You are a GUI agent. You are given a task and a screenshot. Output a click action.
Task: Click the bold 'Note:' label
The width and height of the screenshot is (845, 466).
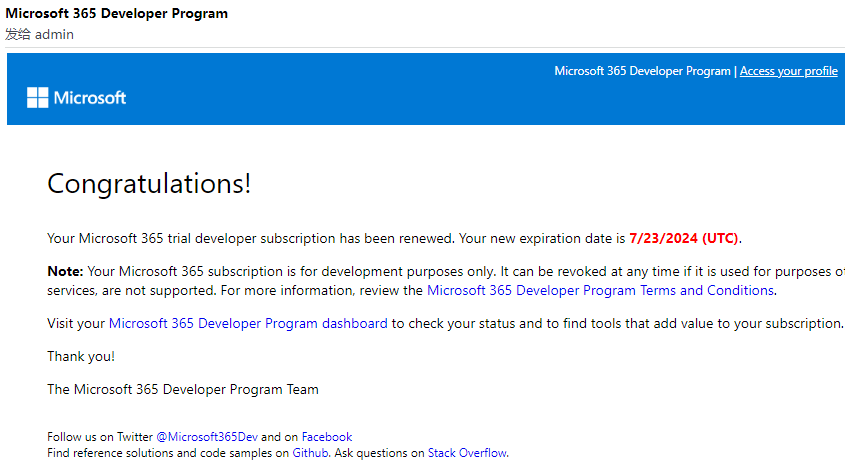[x=65, y=271]
